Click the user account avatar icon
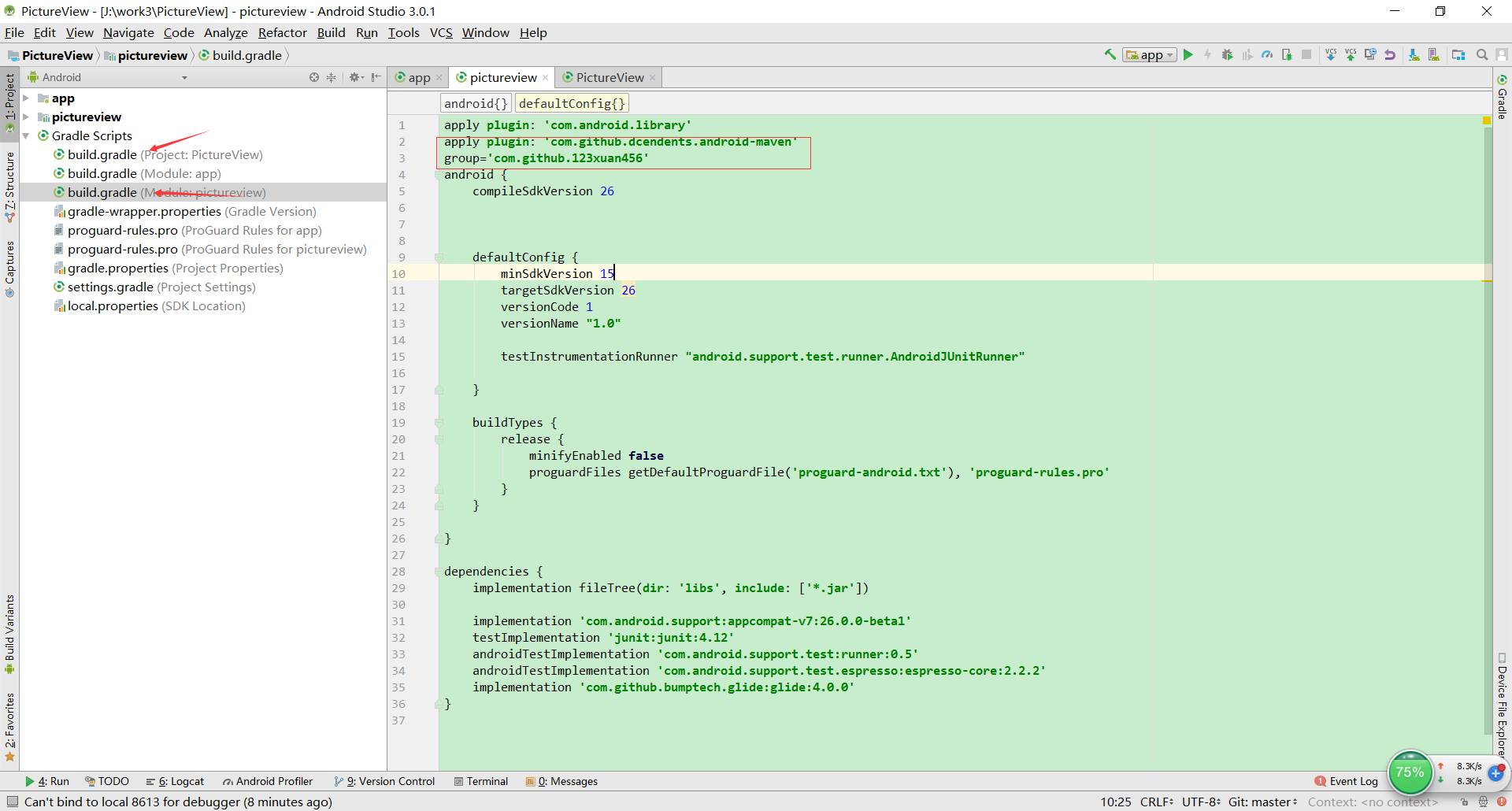 click(1502, 54)
